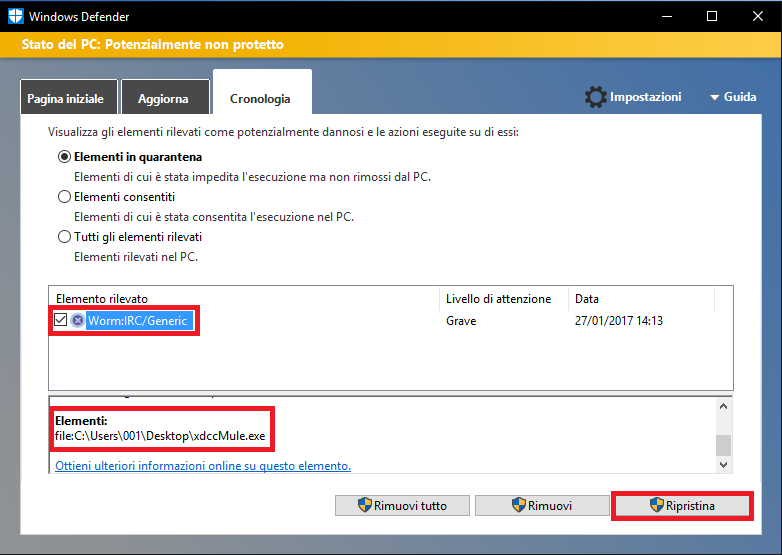Image resolution: width=782 pixels, height=555 pixels.
Task: Click the threat icon beside Worm:IRC/Generic
Action: [x=78, y=321]
